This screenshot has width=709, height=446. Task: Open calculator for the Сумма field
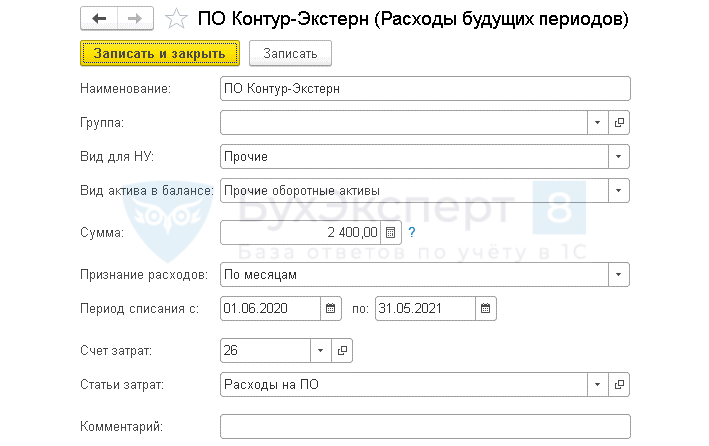(391, 232)
